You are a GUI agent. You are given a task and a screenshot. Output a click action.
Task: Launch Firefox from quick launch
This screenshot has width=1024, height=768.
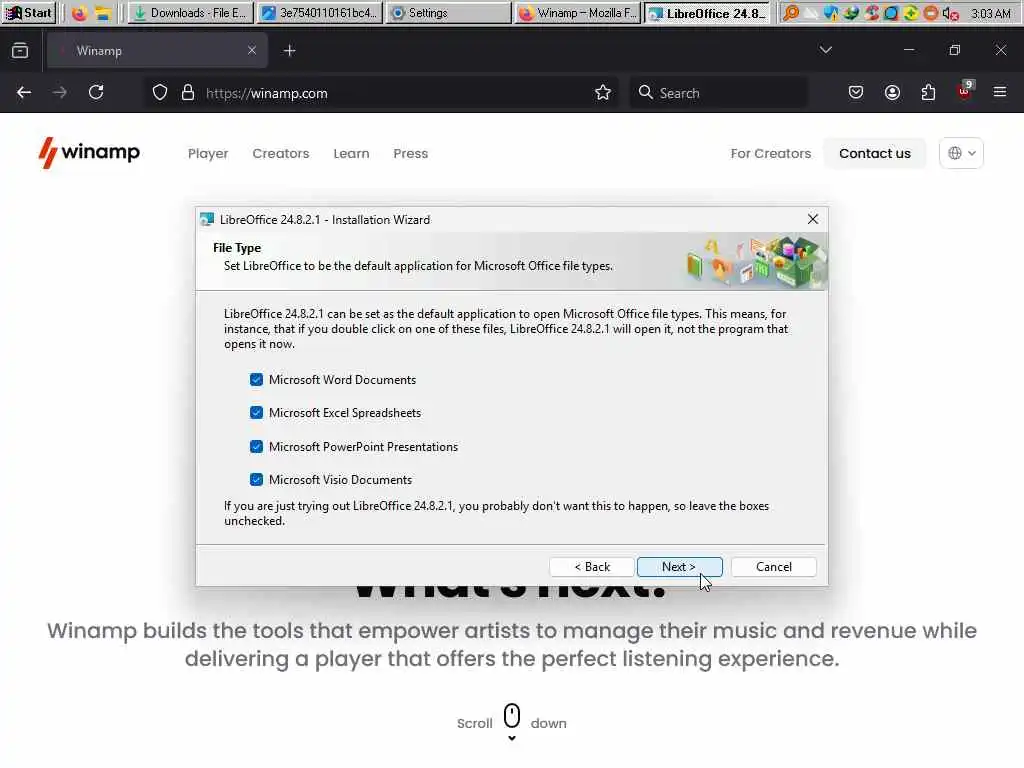point(79,13)
